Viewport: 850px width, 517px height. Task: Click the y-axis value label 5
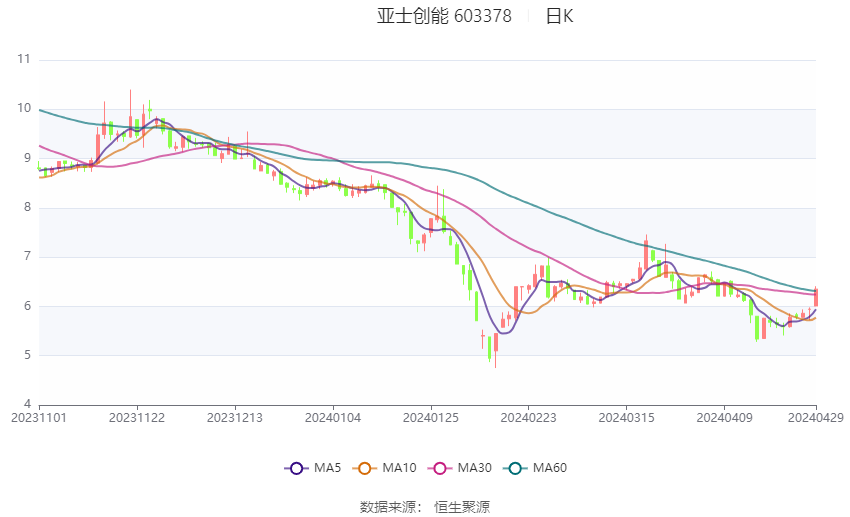(x=27, y=356)
